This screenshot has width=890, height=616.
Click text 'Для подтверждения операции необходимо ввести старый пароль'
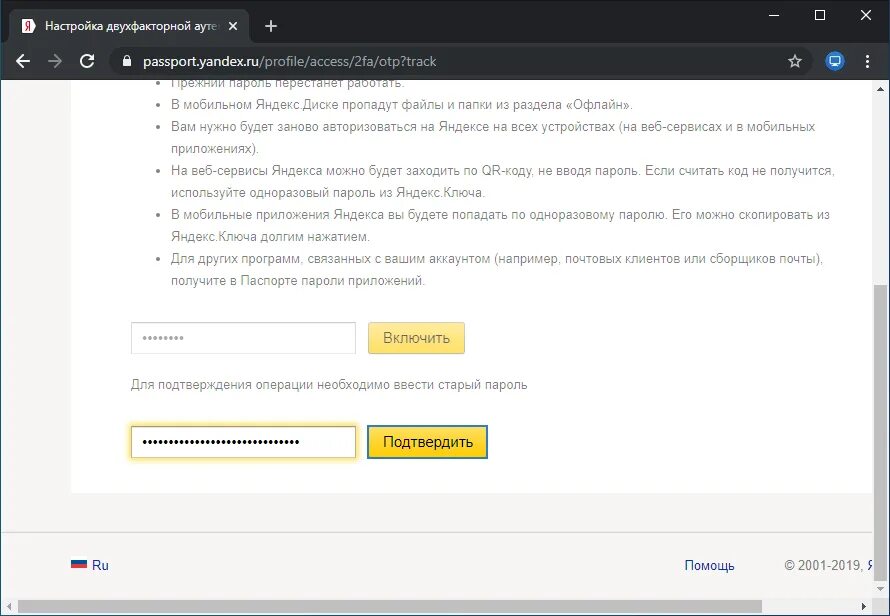coord(329,385)
